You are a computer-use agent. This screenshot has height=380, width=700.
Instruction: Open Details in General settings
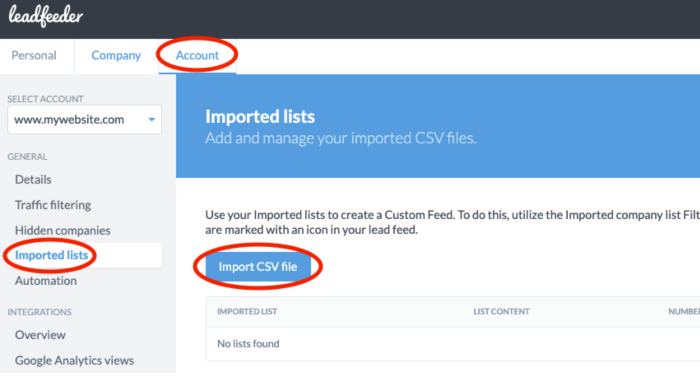click(x=33, y=180)
